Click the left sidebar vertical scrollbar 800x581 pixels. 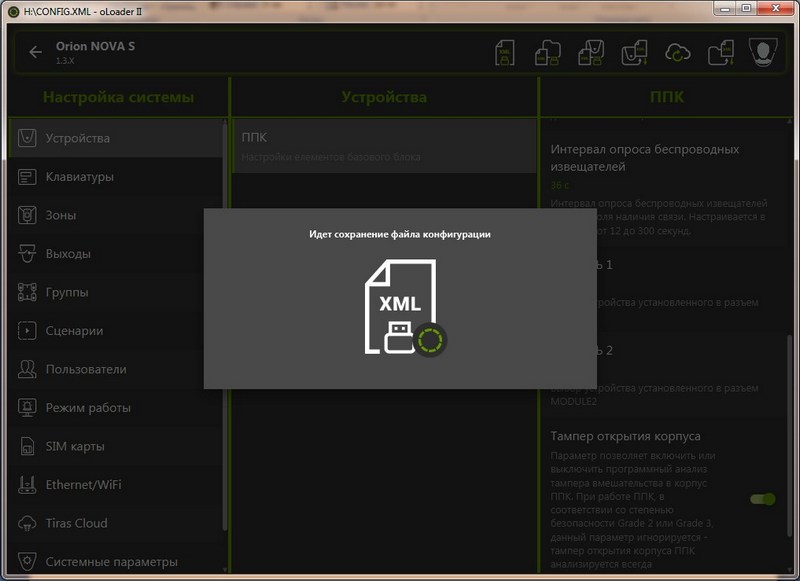(224, 326)
